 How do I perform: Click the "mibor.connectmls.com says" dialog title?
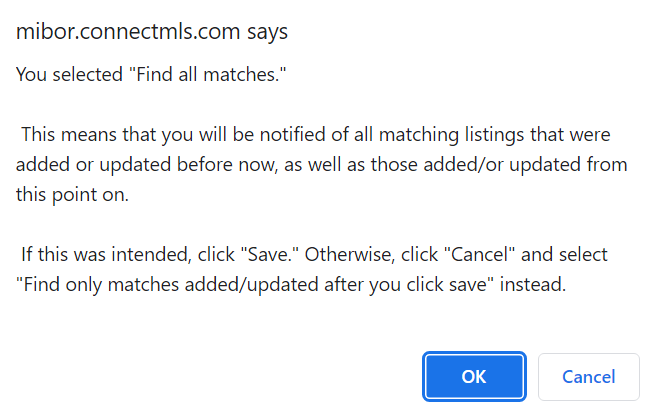152,32
